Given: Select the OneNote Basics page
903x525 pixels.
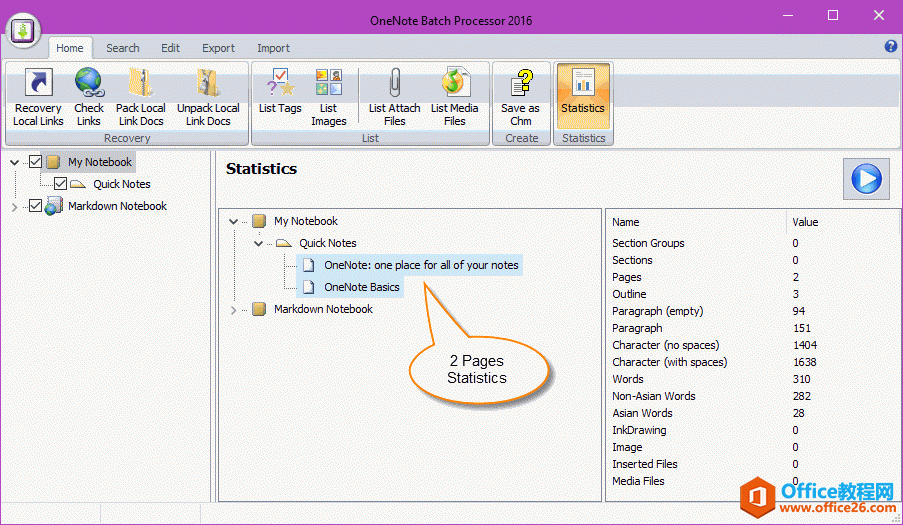Looking at the screenshot, I should (x=362, y=287).
